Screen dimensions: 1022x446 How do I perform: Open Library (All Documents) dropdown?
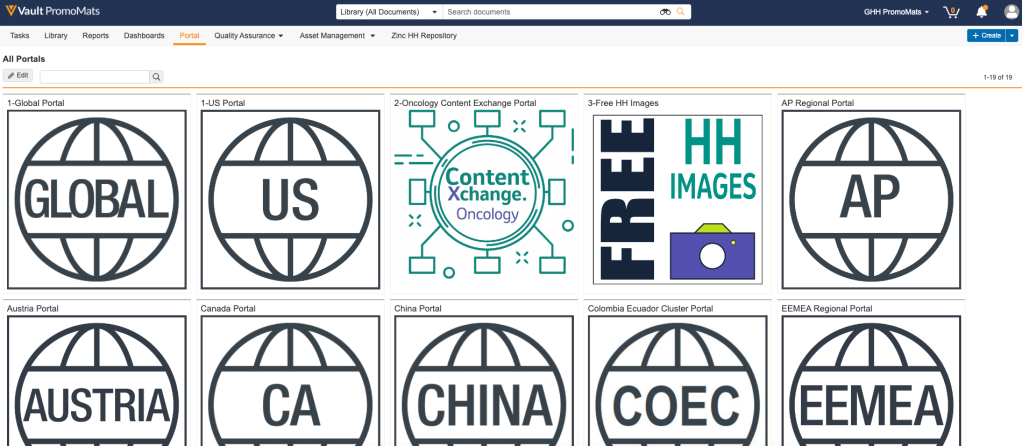(x=389, y=12)
